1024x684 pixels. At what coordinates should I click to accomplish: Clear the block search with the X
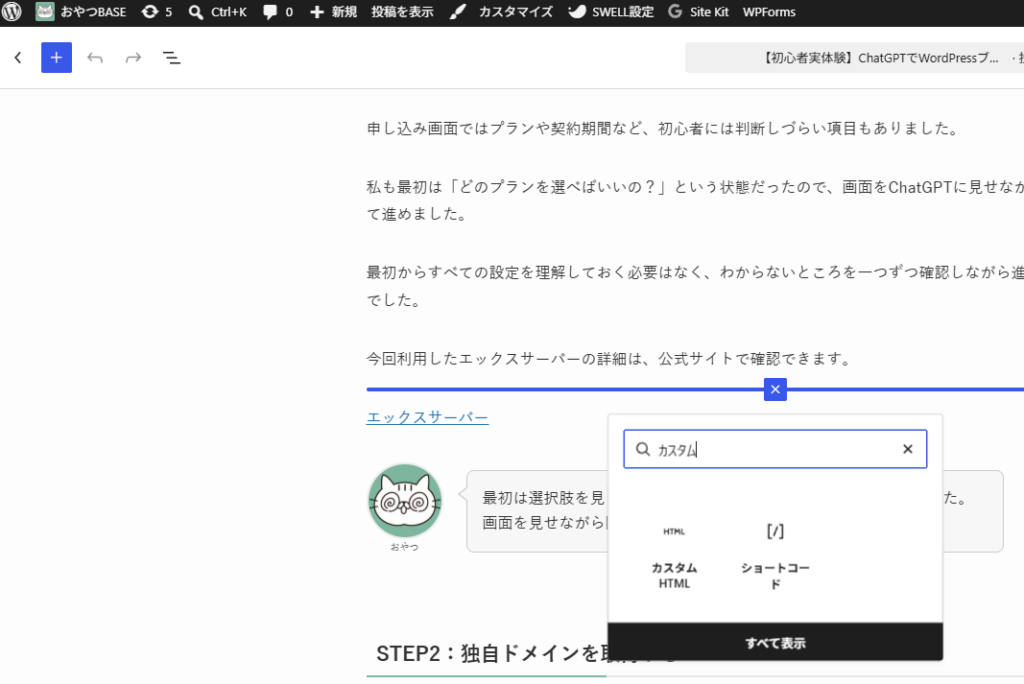908,449
